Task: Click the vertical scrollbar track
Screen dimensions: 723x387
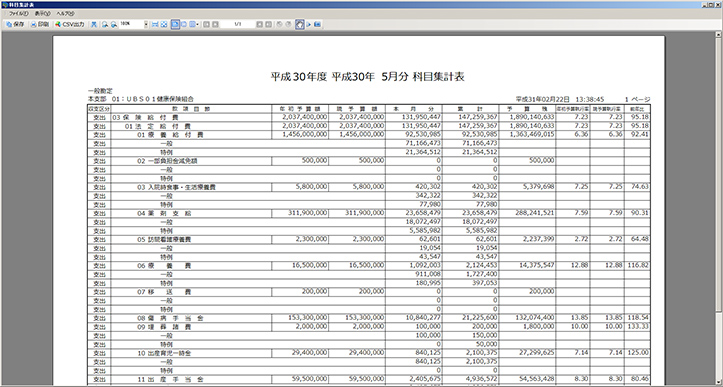Action: pyautogui.click(x=719, y=346)
